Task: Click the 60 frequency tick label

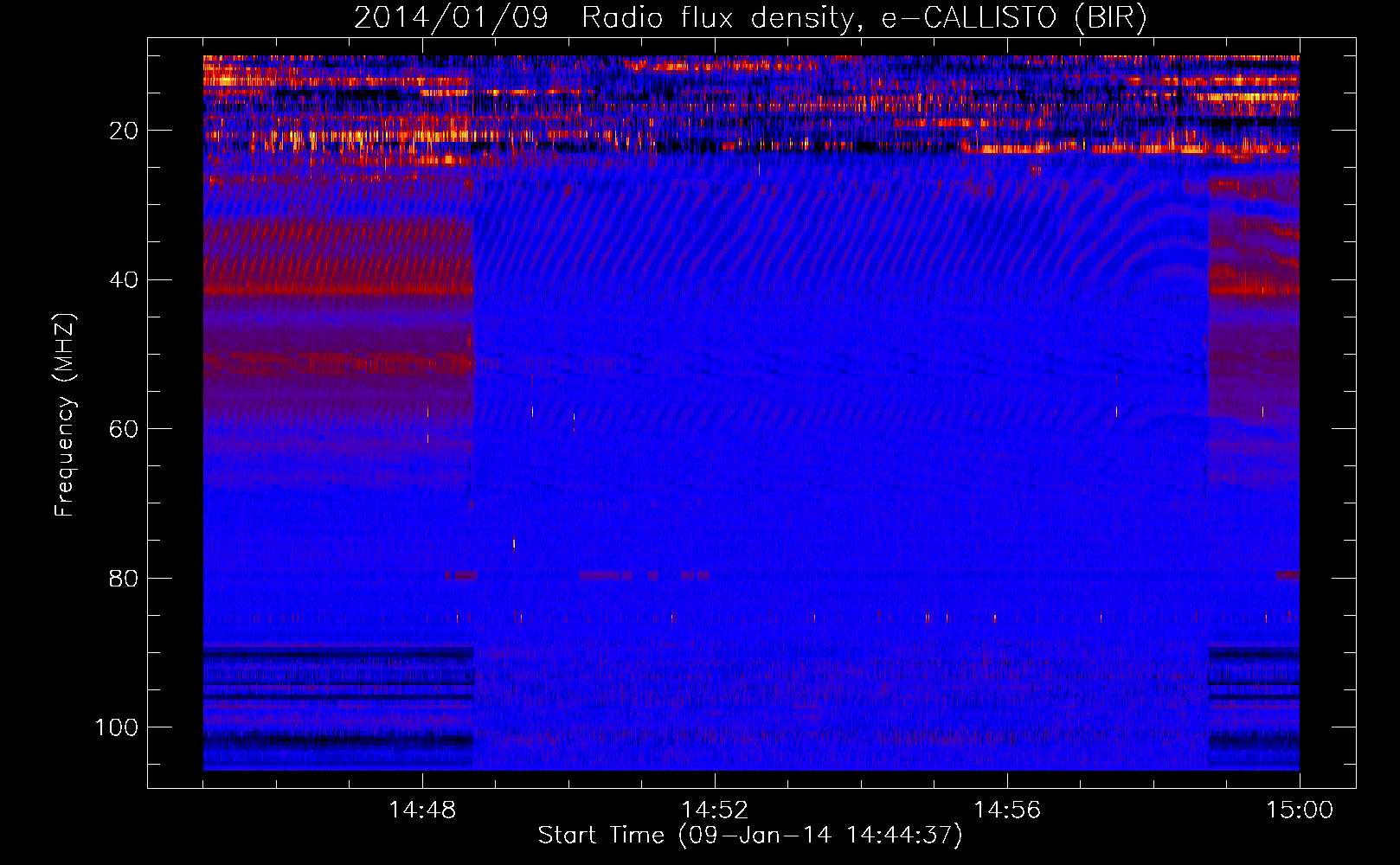Action: click(x=124, y=429)
